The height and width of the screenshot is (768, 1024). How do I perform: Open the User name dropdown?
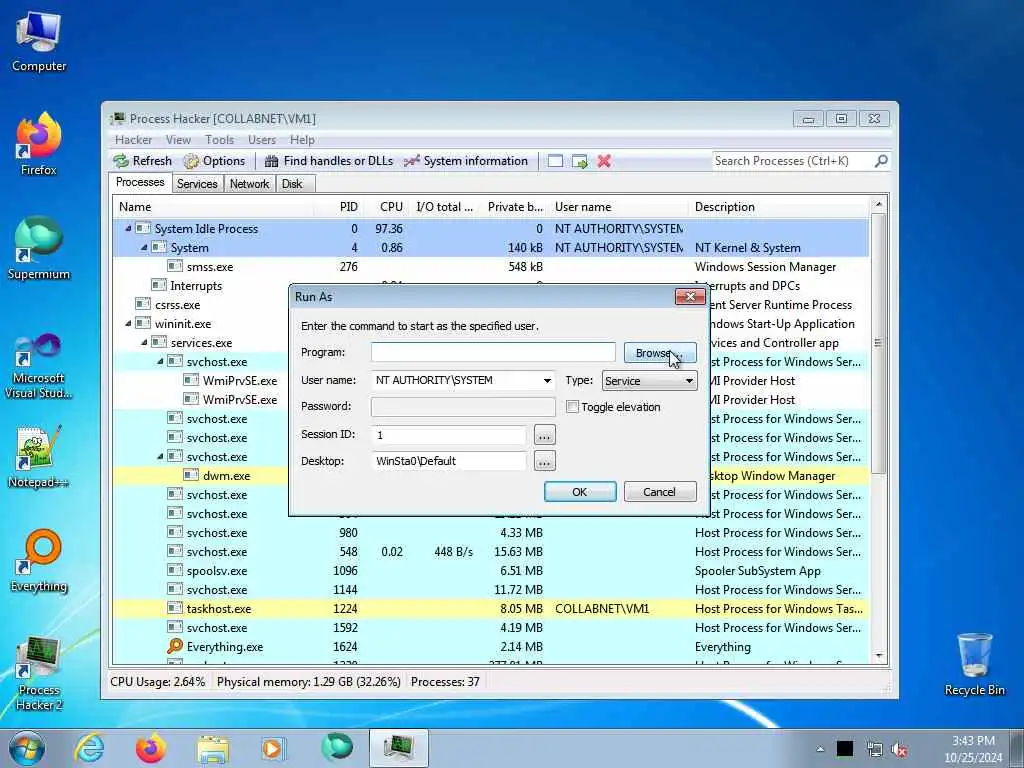point(547,381)
